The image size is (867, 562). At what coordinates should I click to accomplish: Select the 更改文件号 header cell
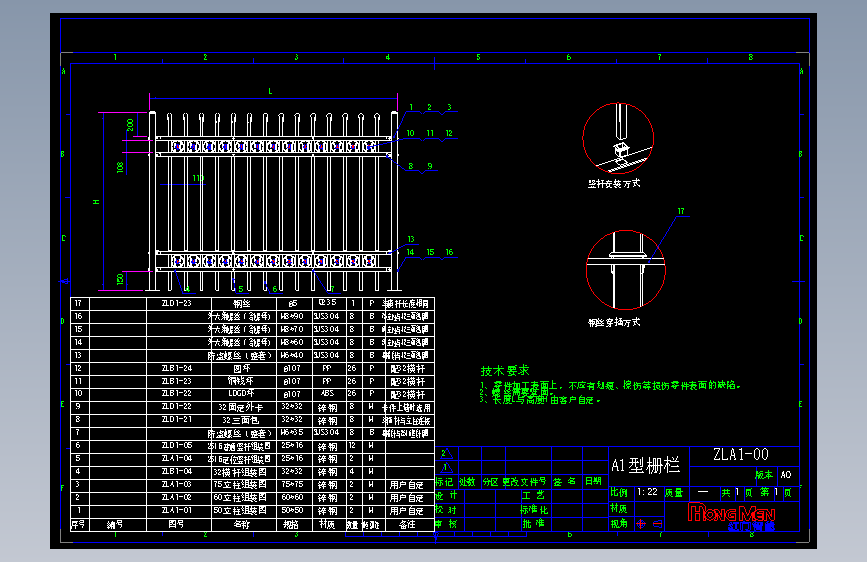tap(524, 482)
